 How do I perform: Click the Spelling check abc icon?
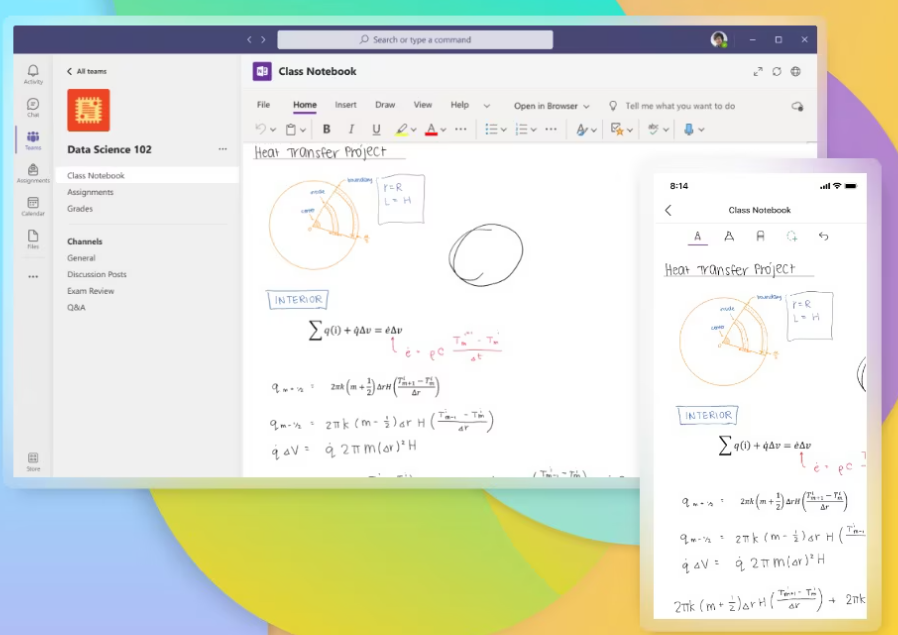click(x=653, y=129)
